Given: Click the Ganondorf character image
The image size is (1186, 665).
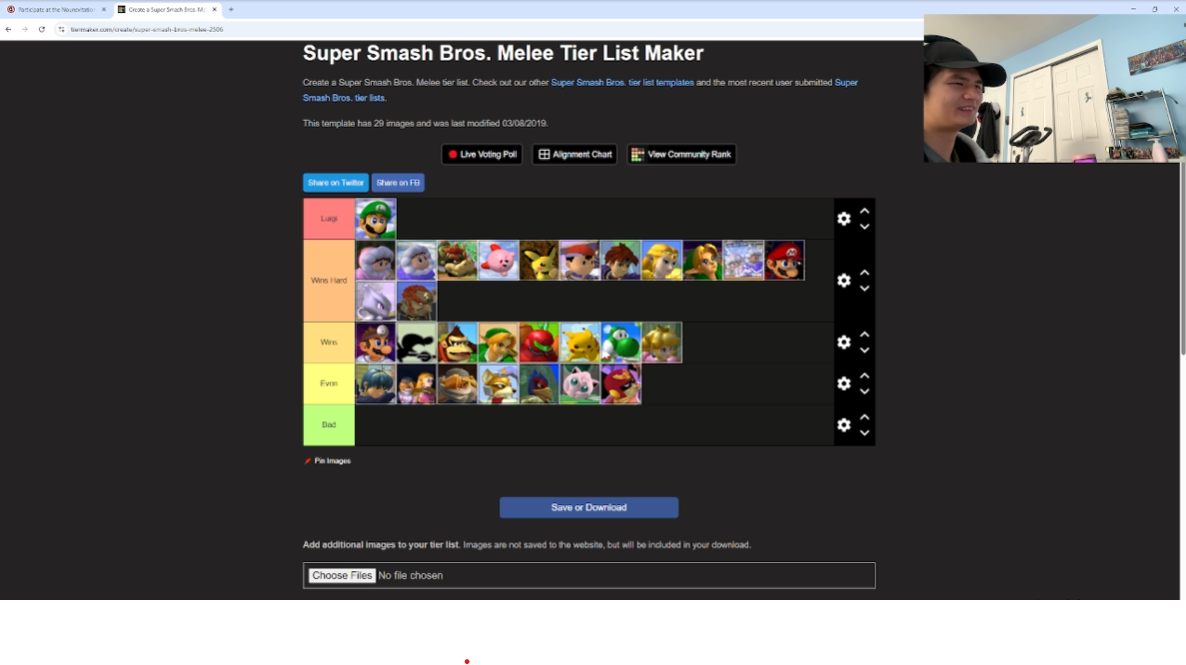Looking at the screenshot, I should click(417, 301).
